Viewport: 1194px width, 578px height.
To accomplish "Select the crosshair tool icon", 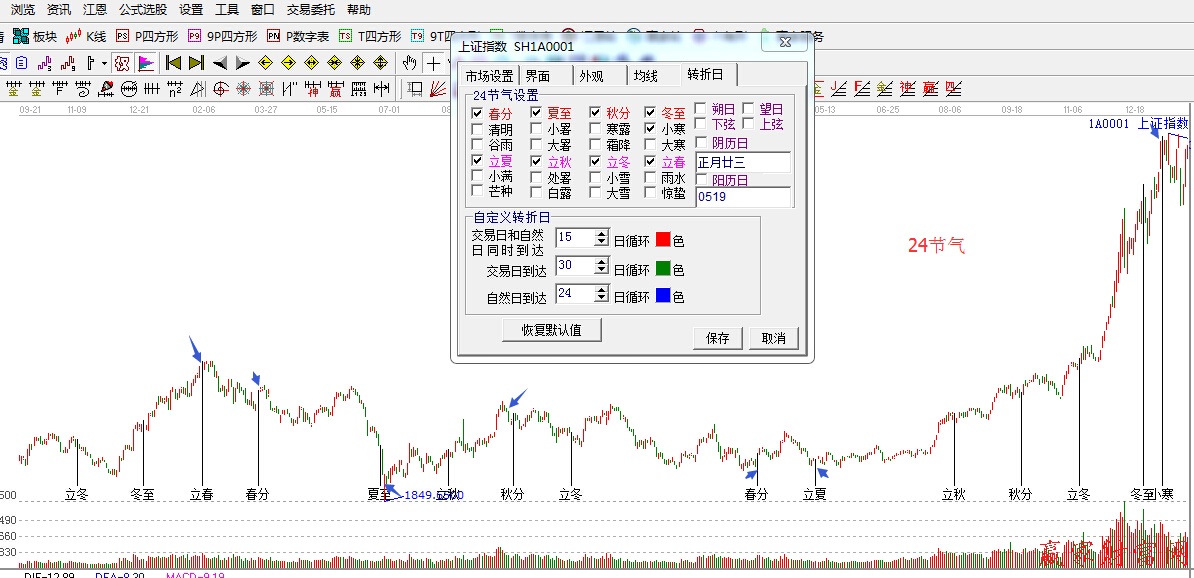I will tap(434, 63).
